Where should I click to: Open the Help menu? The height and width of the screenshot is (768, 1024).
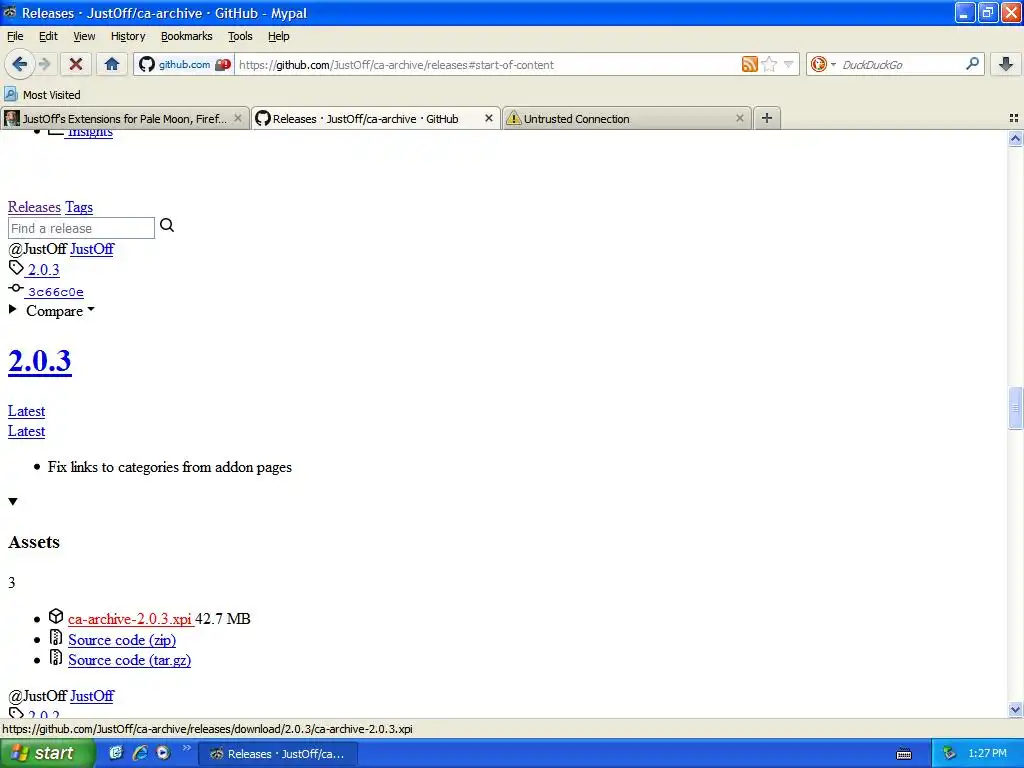(x=279, y=36)
